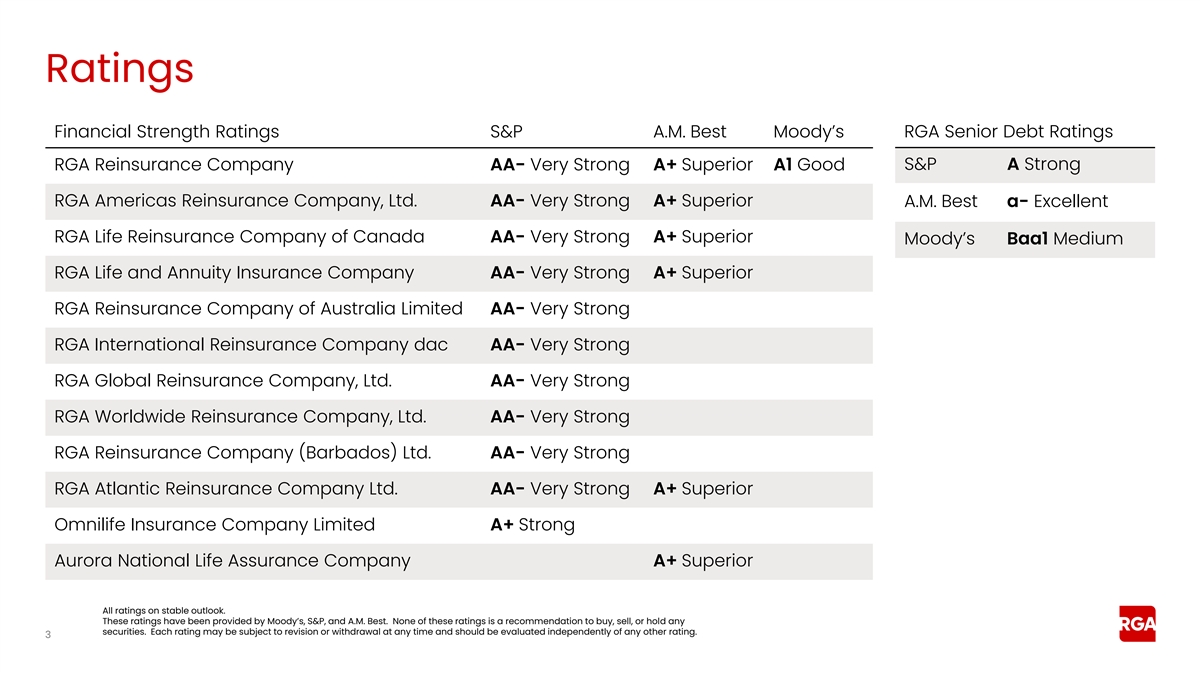Click Aurora National Life Assurance Company row
Screen dimensions: 1200x675
click(232, 561)
